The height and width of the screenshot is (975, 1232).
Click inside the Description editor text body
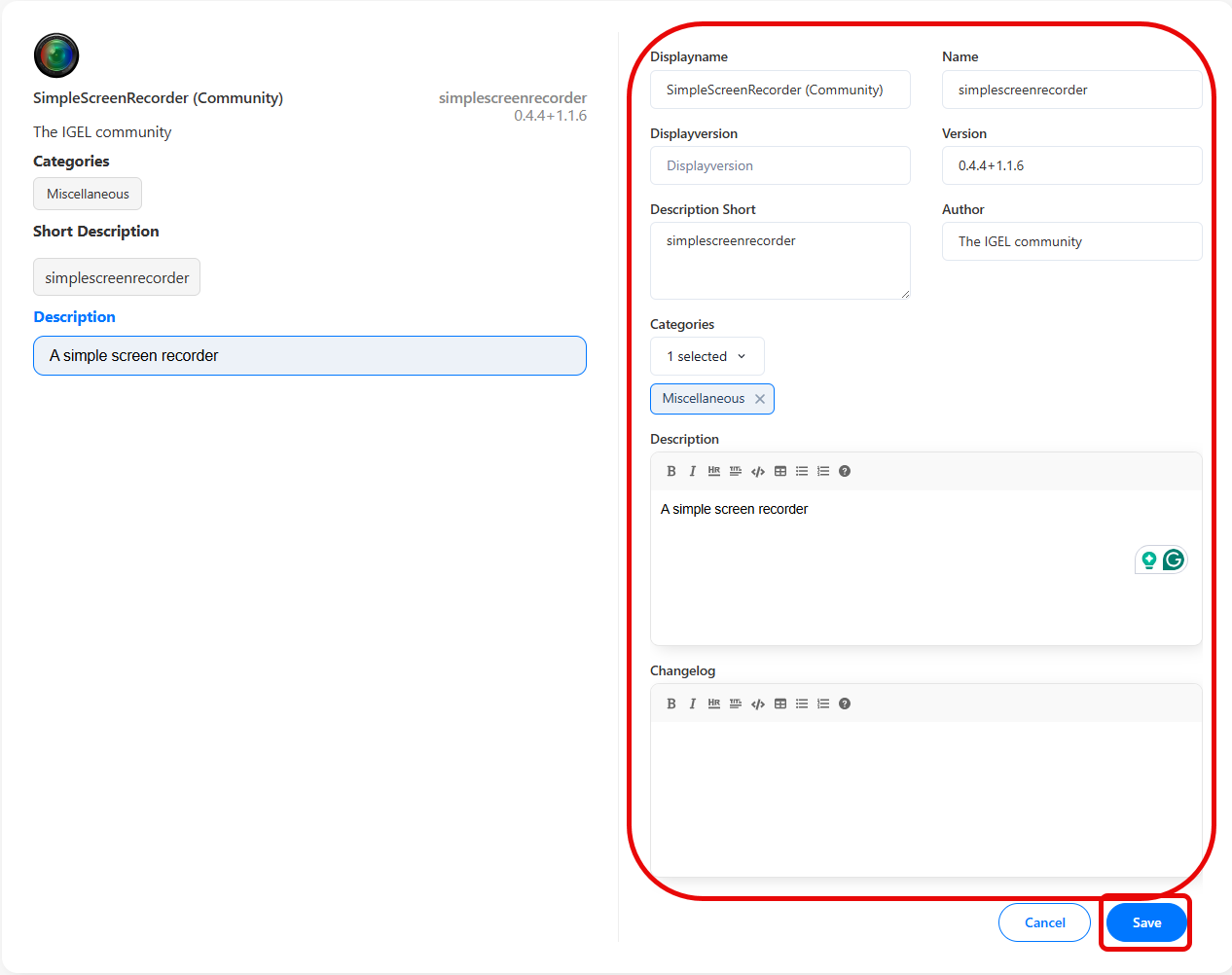click(x=926, y=567)
